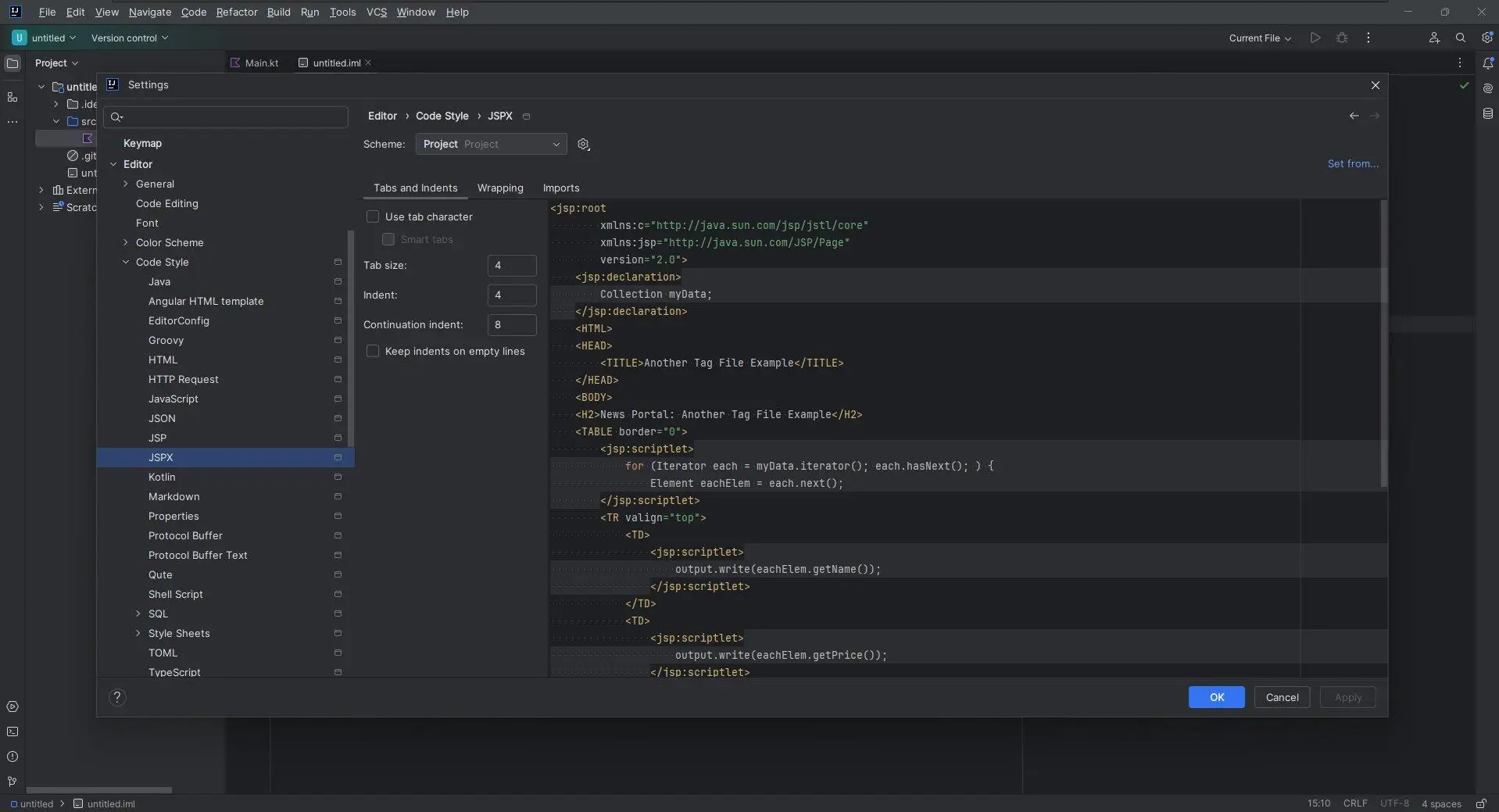
Task: Open Search Everywhere magnifier icon
Action: click(x=1460, y=38)
